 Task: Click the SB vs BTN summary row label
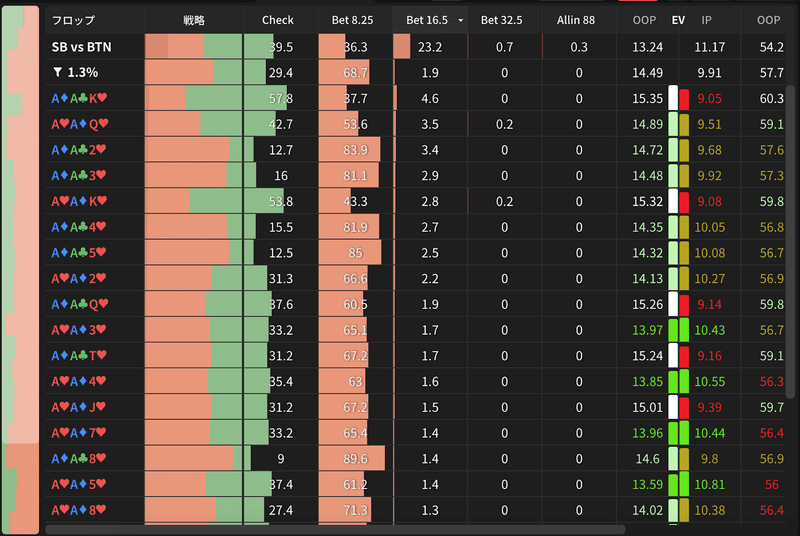click(81, 47)
